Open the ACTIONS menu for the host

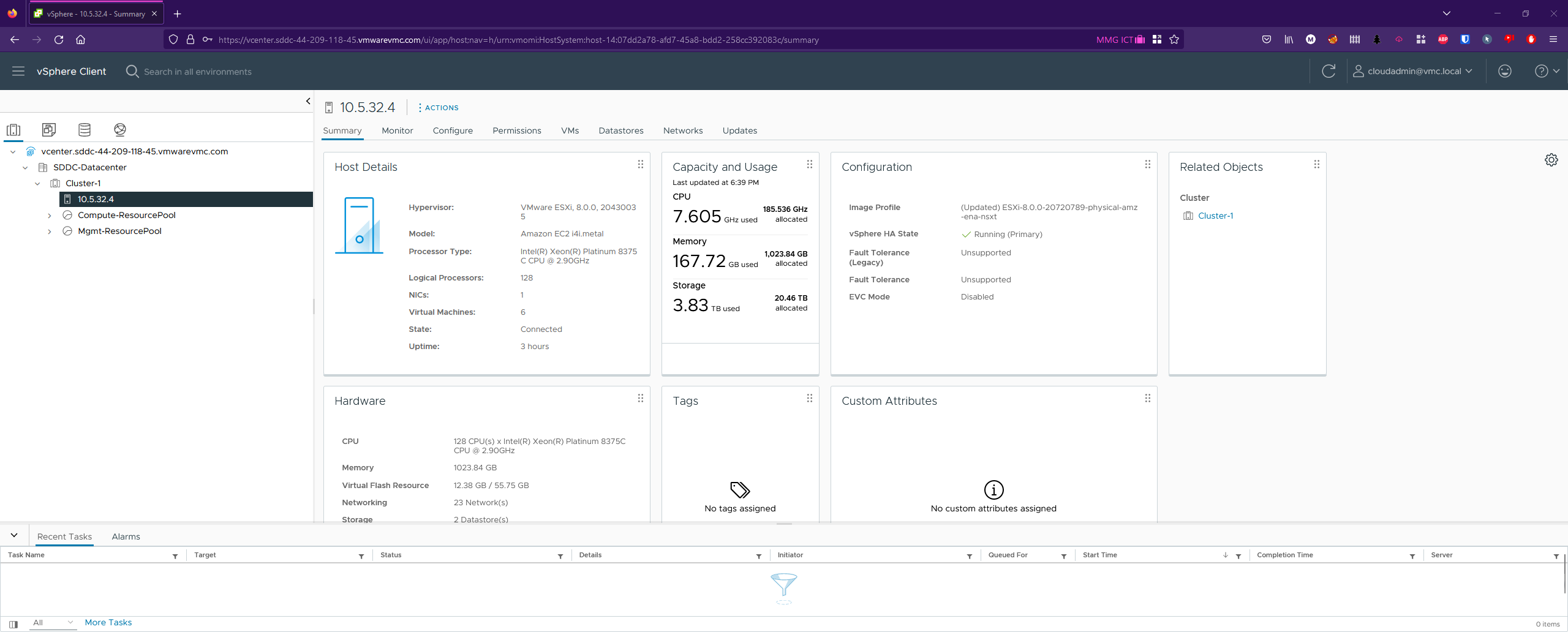pyautogui.click(x=439, y=107)
